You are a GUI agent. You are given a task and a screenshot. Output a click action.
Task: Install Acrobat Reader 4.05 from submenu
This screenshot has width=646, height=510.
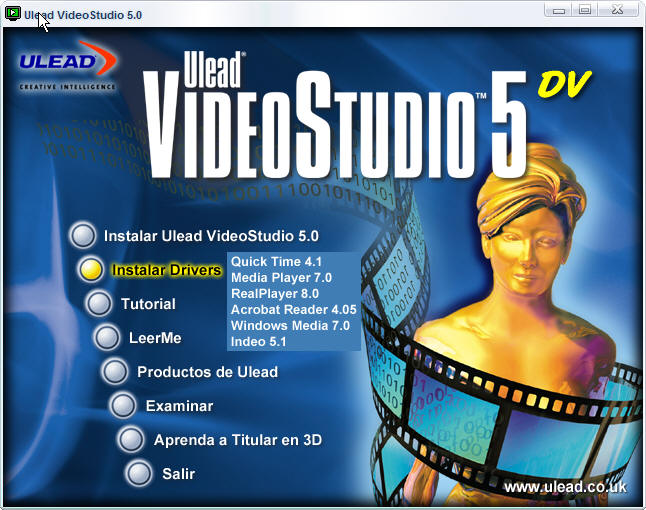[293, 310]
